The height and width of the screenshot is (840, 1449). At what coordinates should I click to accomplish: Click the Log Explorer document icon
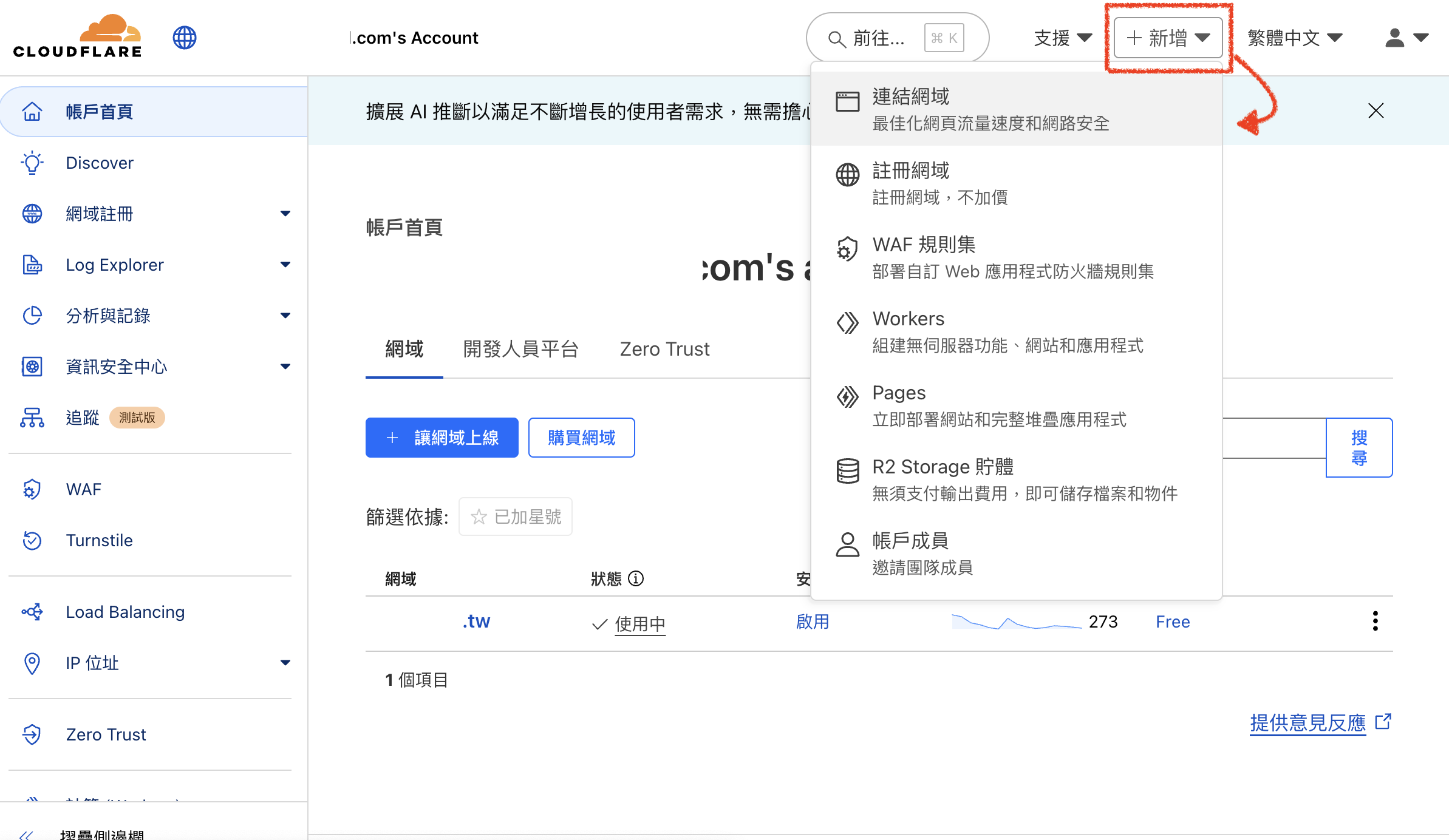pos(32,265)
